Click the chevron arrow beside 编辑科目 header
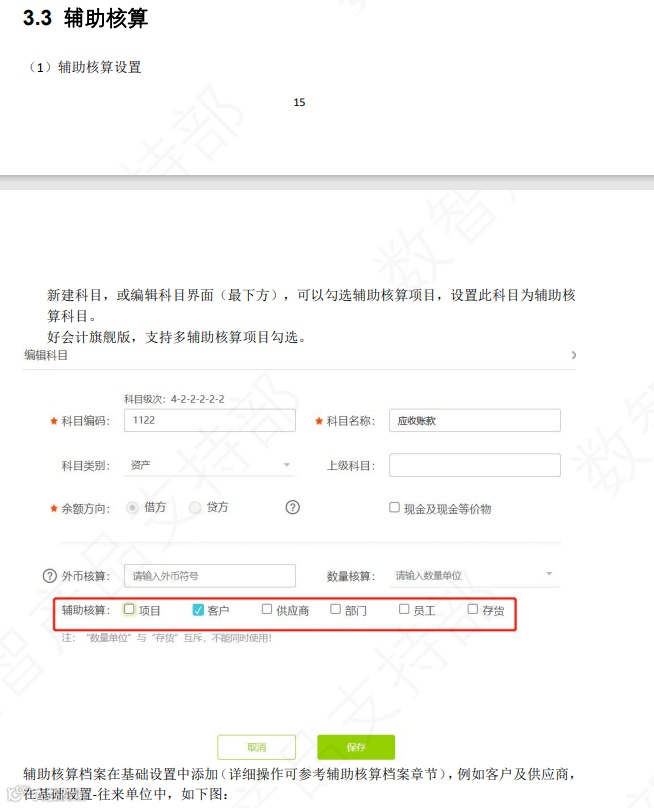 [574, 355]
